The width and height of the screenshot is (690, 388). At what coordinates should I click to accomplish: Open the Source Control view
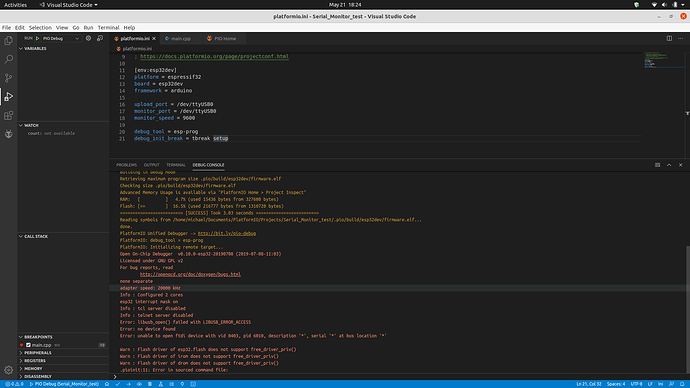[x=8, y=78]
